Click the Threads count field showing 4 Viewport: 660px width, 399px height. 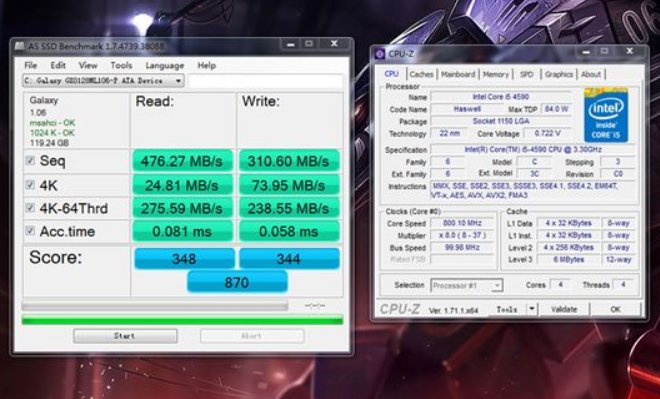[623, 285]
